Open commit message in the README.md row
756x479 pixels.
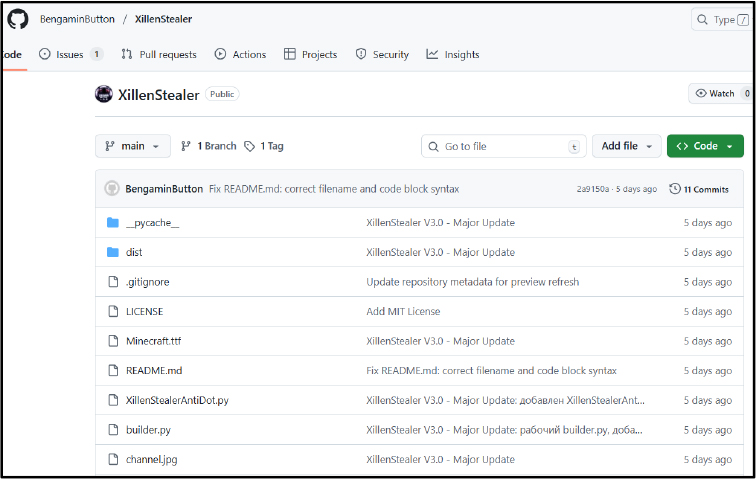491,371
